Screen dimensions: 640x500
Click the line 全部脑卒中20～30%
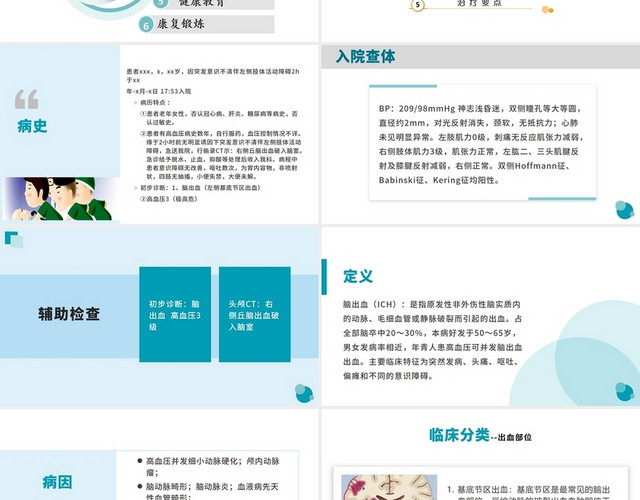point(431,333)
